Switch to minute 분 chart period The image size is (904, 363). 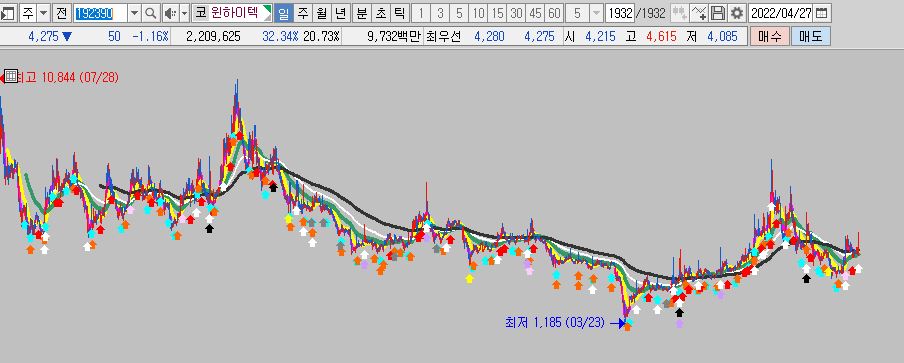[361, 13]
